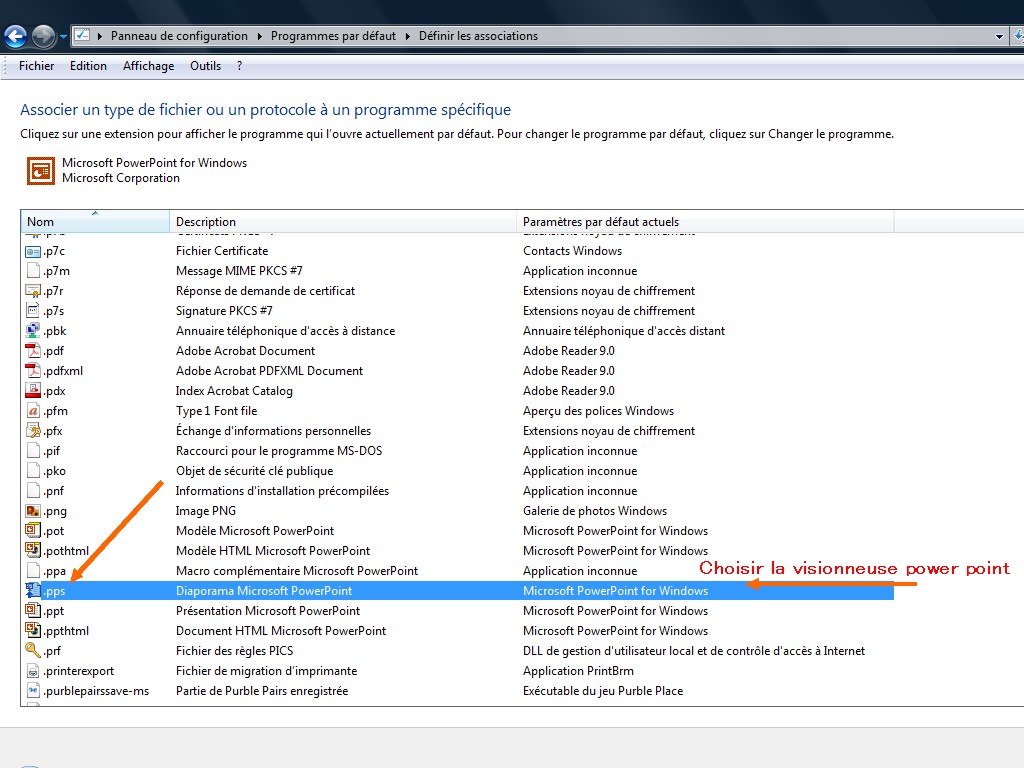The height and width of the screenshot is (768, 1024).
Task: Select the .pdfxml Adobe icon
Action: coord(33,371)
